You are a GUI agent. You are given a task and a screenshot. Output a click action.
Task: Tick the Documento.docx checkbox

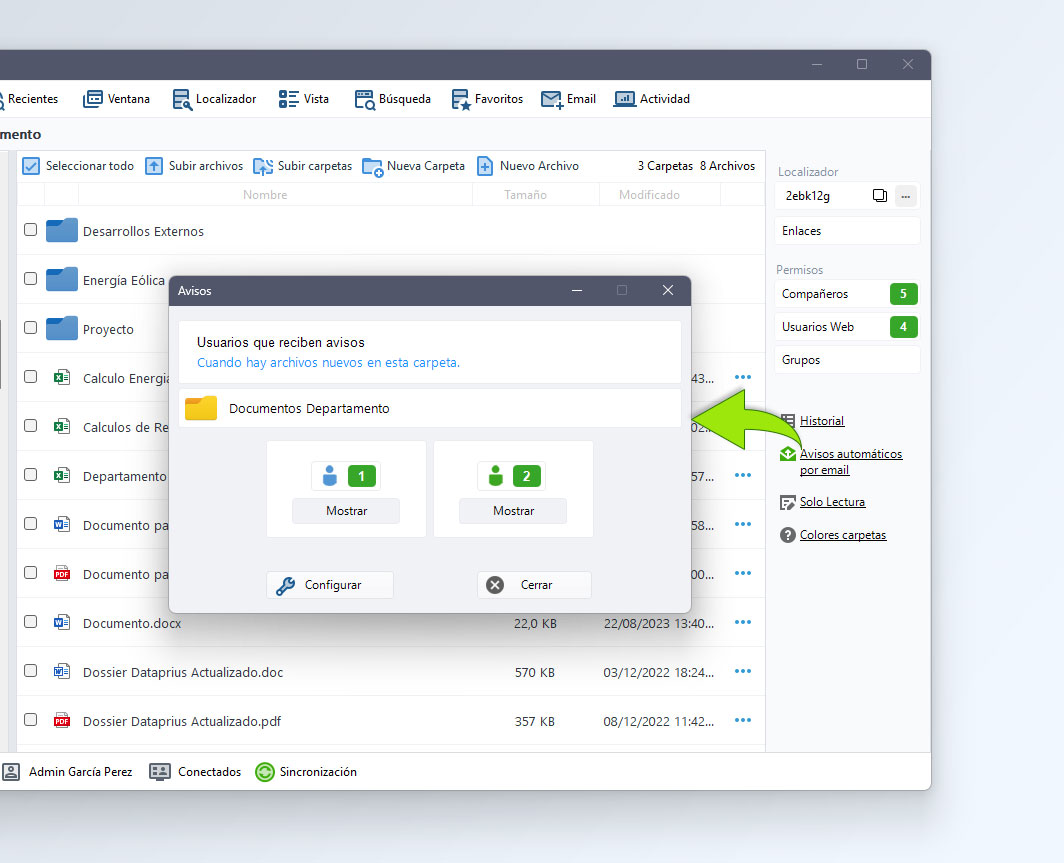click(x=31, y=622)
